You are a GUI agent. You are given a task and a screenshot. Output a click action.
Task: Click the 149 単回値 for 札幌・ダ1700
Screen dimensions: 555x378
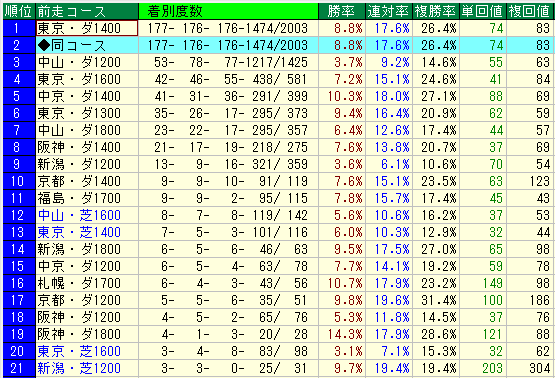(x=483, y=283)
